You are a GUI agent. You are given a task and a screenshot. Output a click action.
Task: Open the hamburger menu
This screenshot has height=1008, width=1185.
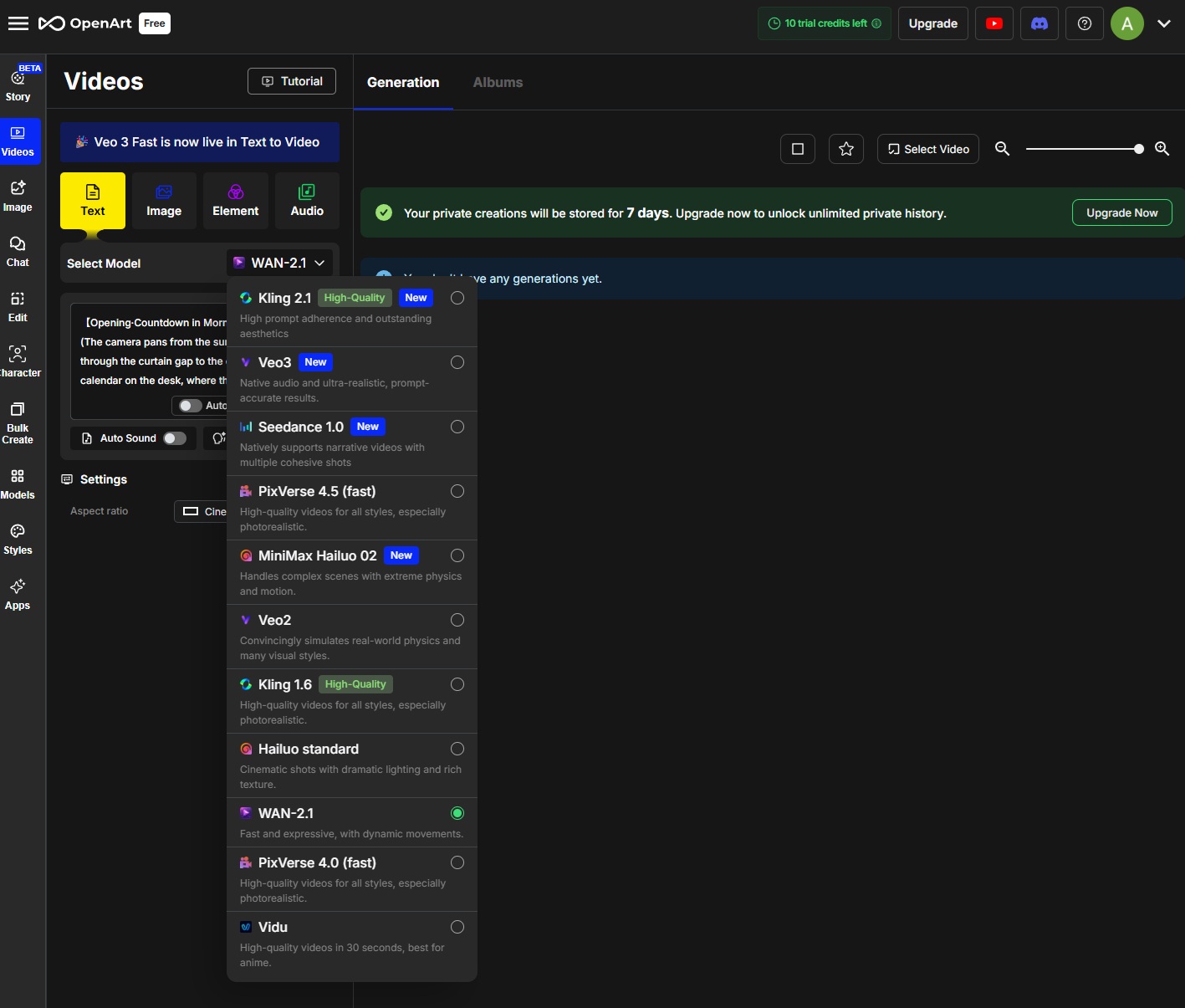coord(18,23)
